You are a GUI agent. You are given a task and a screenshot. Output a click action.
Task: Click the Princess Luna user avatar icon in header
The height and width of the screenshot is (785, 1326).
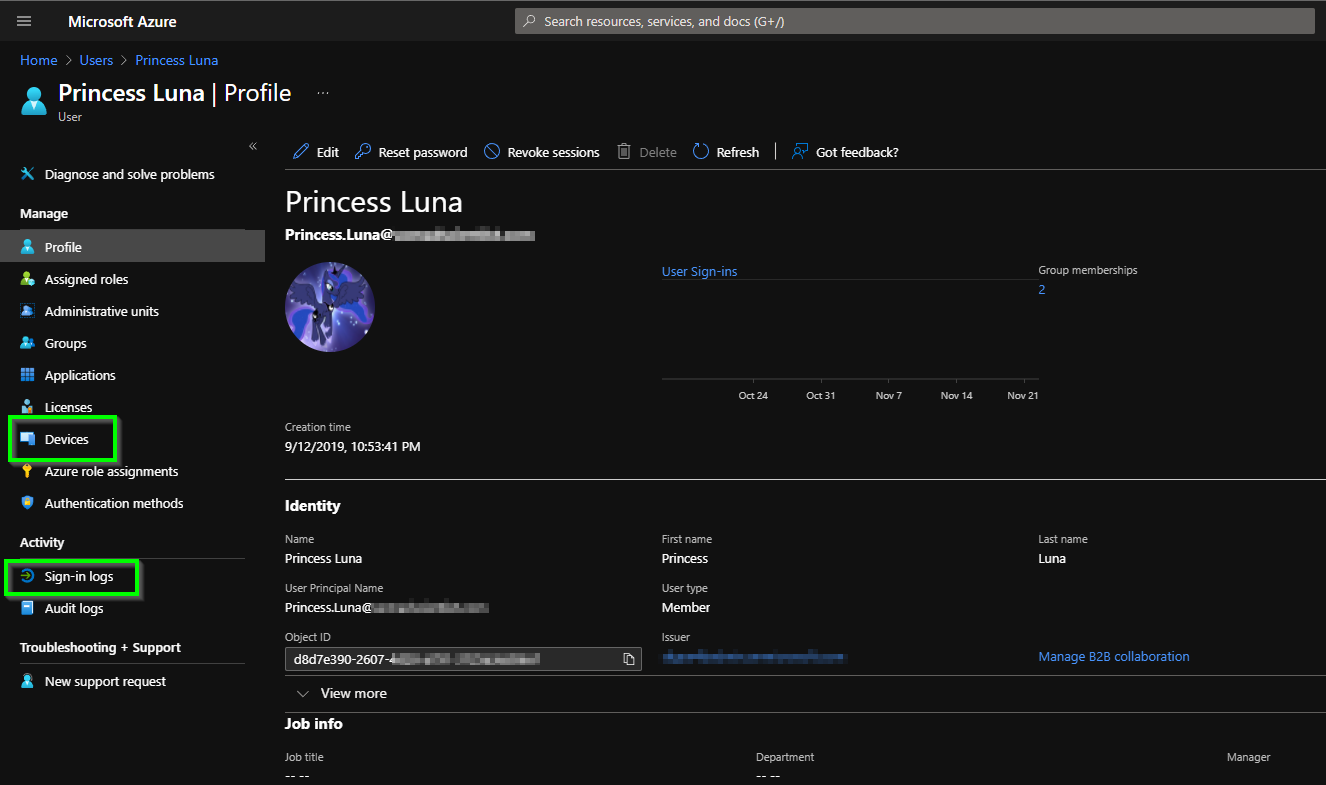pyautogui.click(x=34, y=101)
